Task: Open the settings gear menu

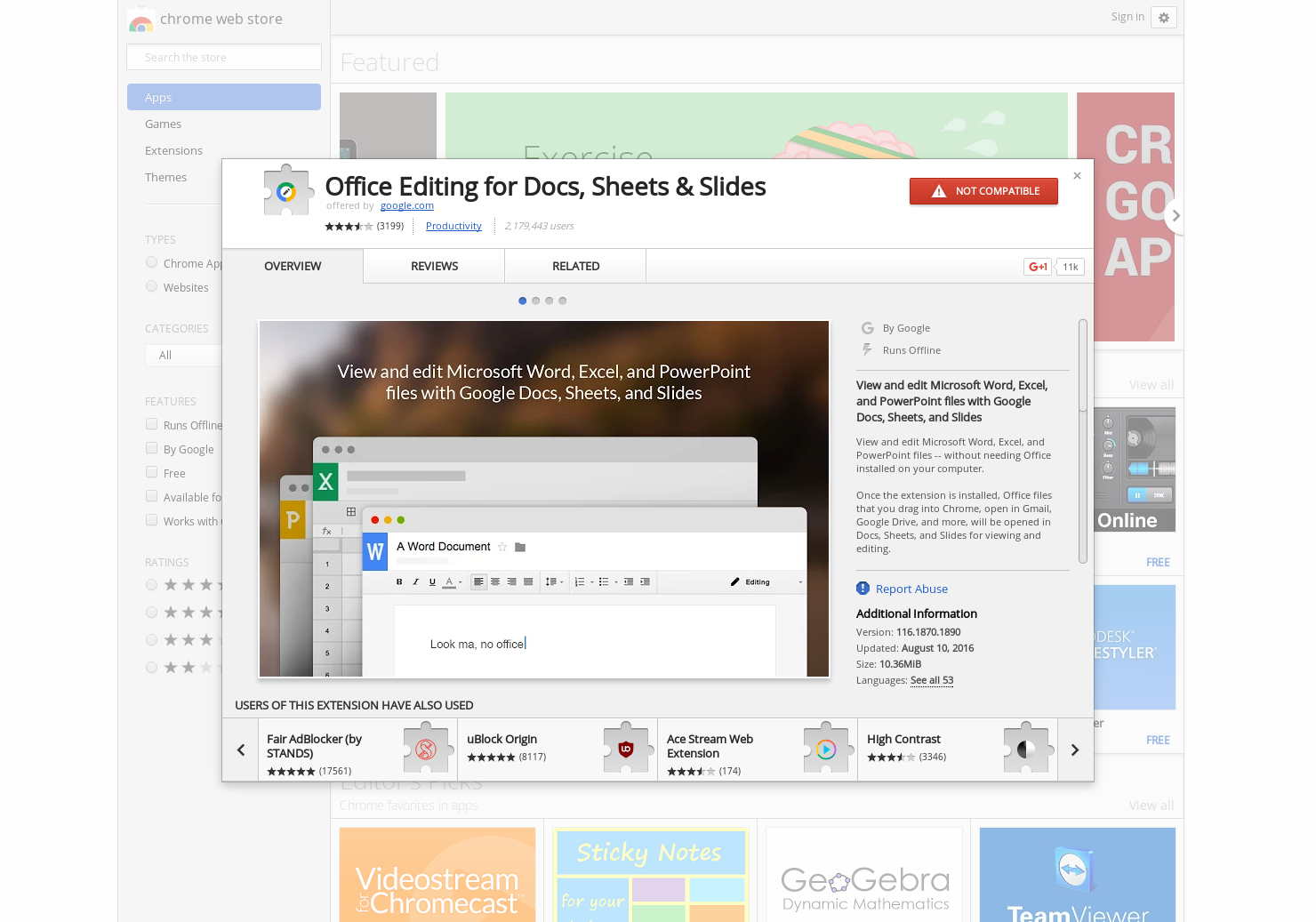Action: click(1164, 17)
